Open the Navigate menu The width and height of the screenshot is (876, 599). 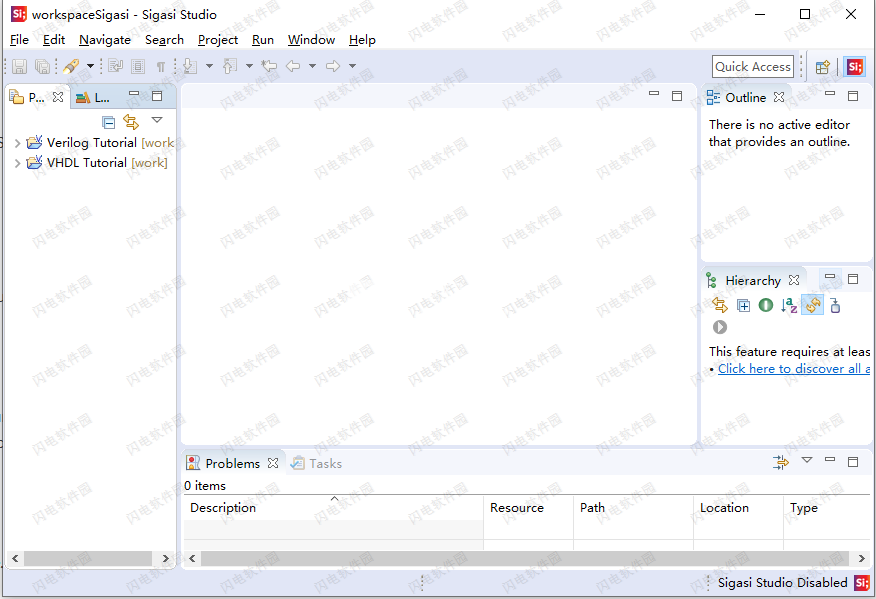coord(105,40)
